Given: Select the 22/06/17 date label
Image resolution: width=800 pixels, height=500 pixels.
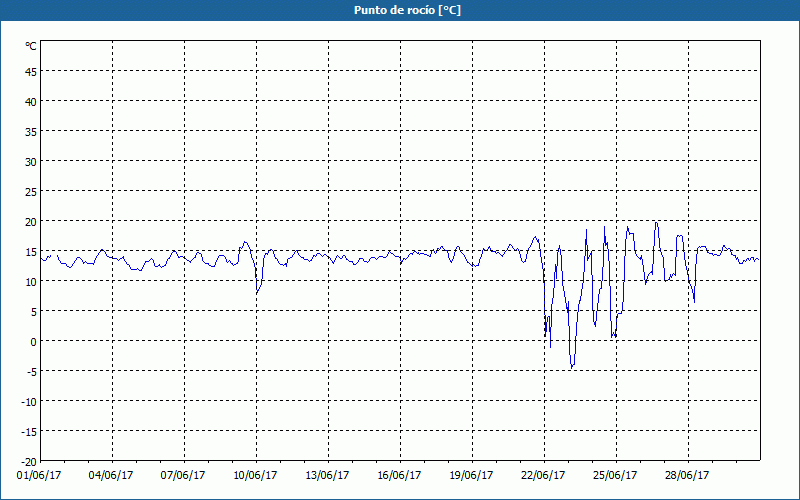Looking at the screenshot, I should coord(543,476).
